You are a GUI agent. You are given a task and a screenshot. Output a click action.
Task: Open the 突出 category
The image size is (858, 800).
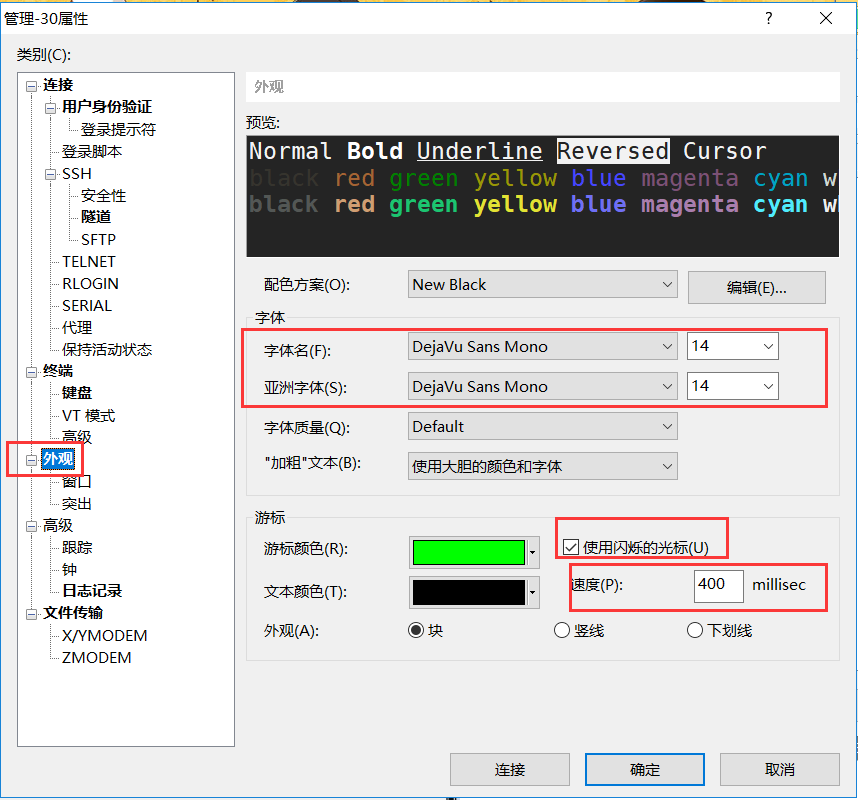click(77, 503)
